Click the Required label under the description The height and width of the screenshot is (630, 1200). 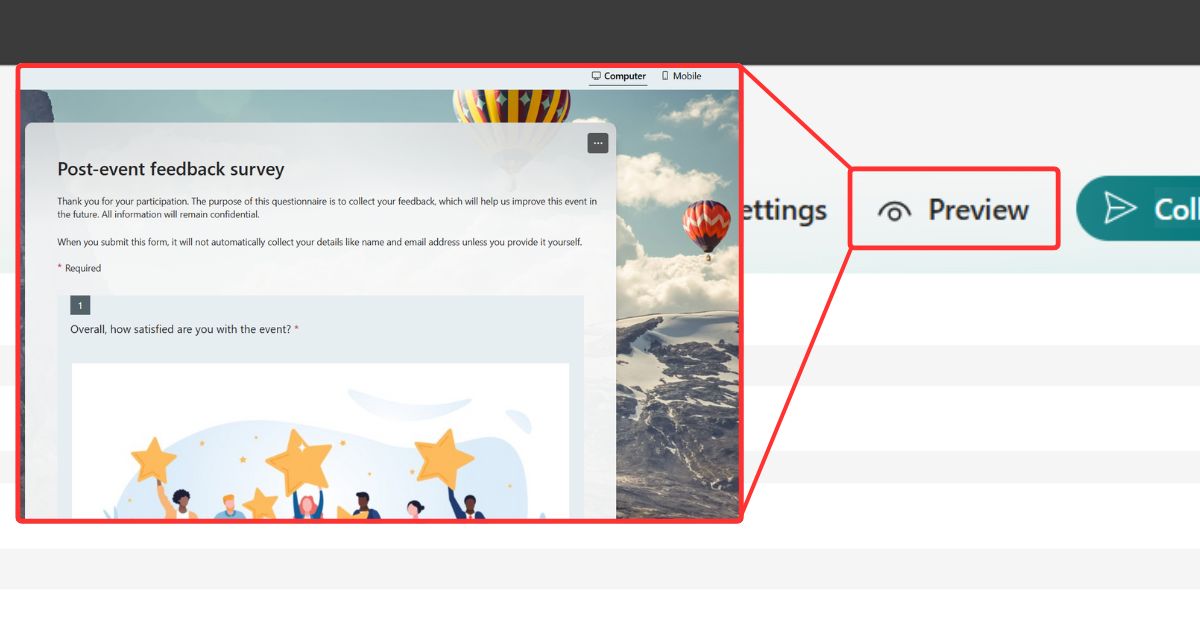coord(82,268)
